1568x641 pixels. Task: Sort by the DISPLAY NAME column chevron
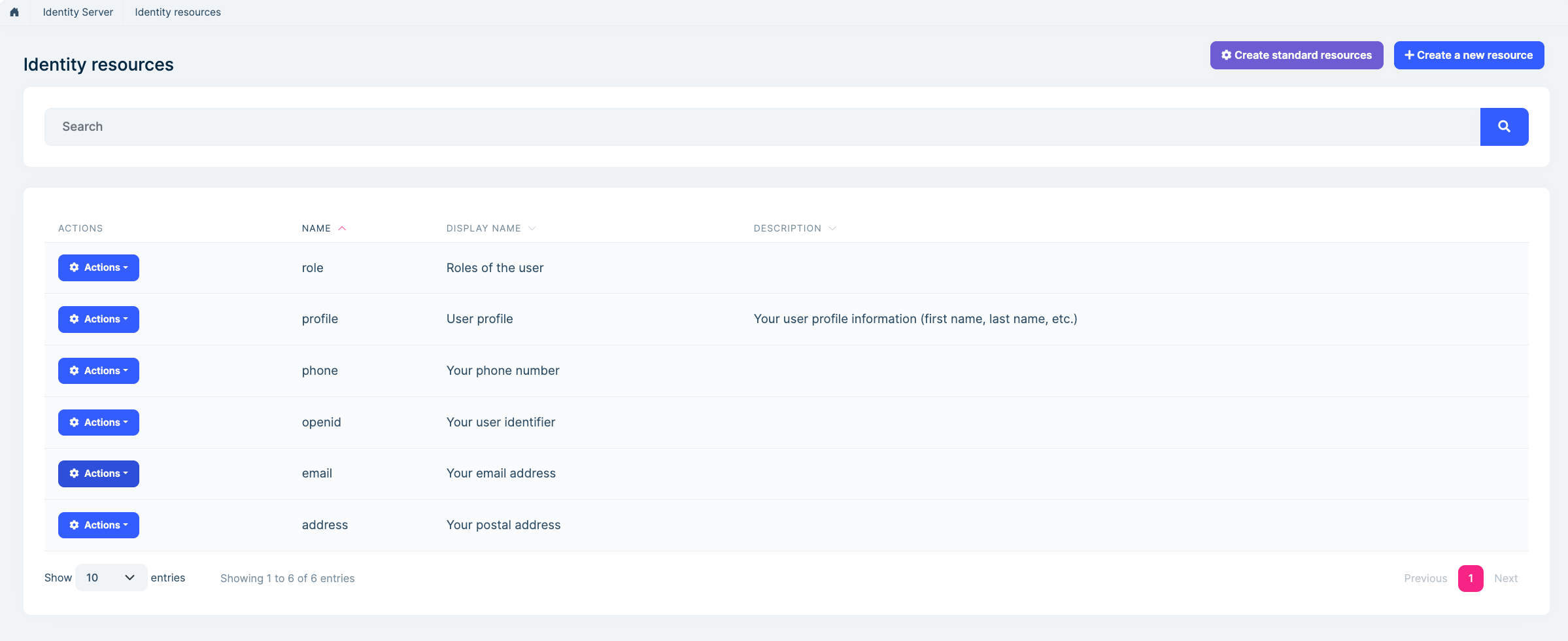point(533,228)
